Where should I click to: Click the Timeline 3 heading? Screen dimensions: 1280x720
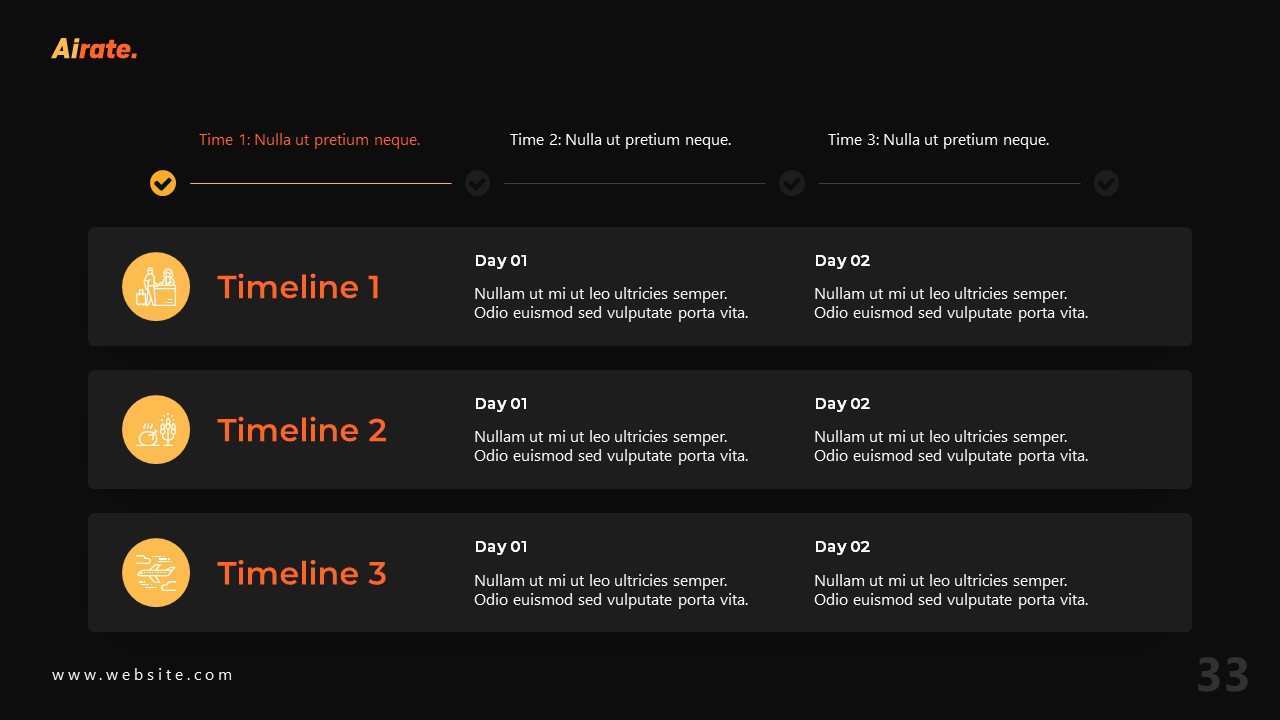tap(302, 573)
